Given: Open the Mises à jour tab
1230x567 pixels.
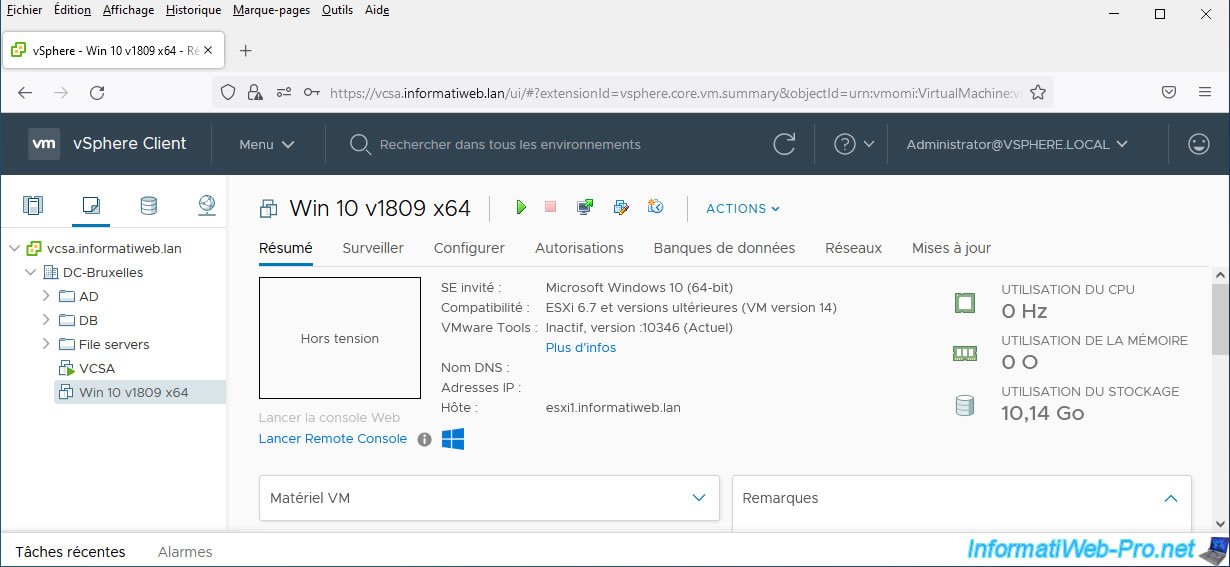Looking at the screenshot, I should (x=951, y=248).
